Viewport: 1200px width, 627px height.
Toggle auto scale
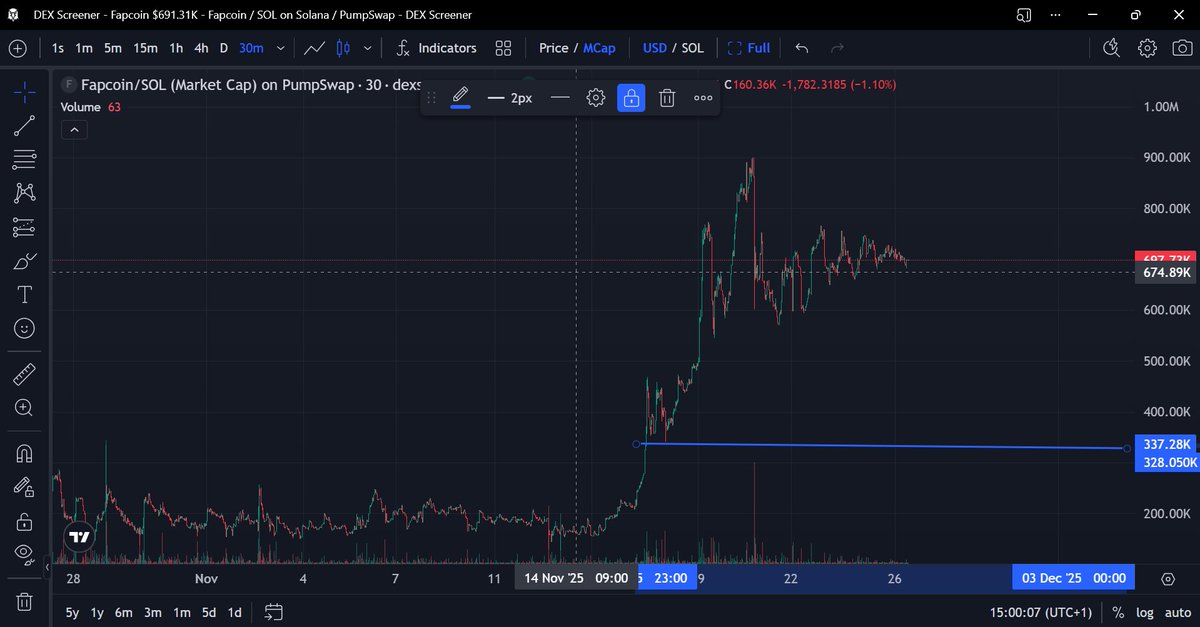tap(1178, 612)
